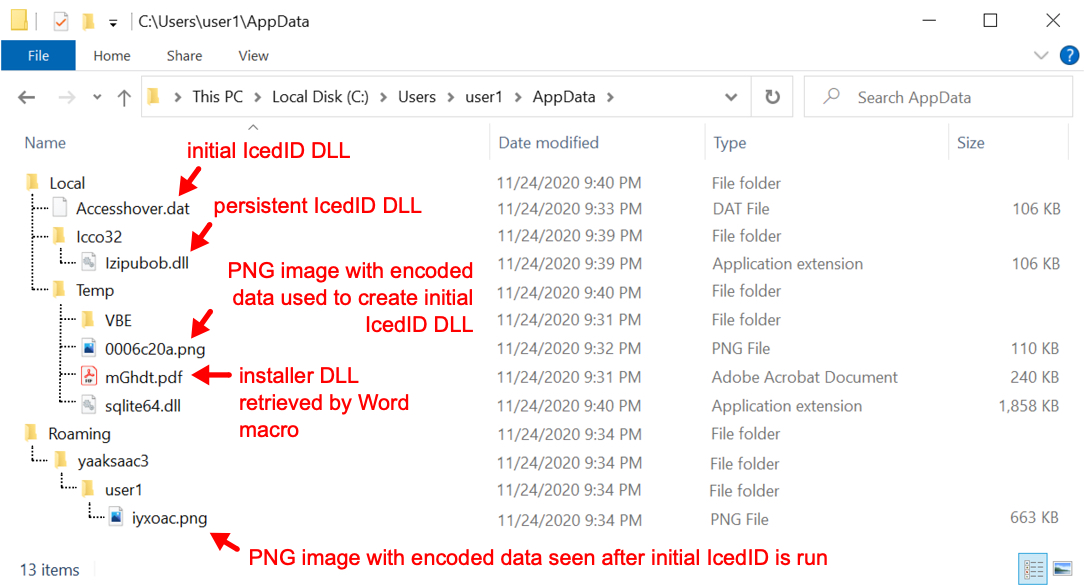Switch to details view layout
1085x586 pixels.
click(1033, 569)
